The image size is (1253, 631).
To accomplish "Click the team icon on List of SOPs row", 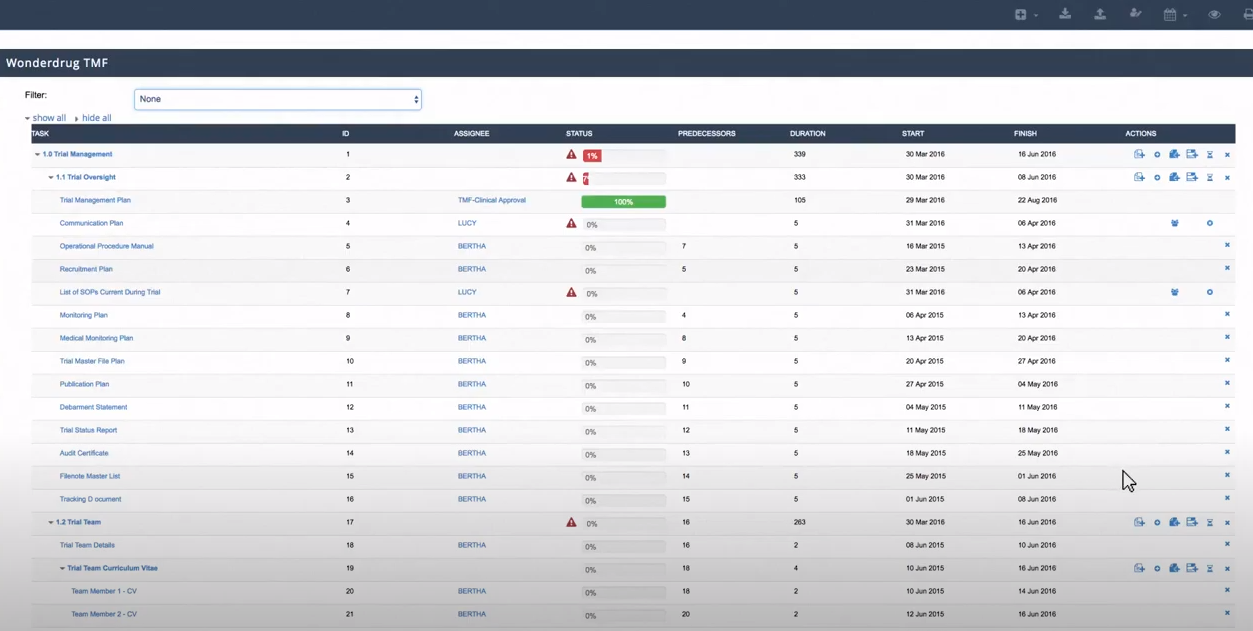I will [x=1174, y=292].
